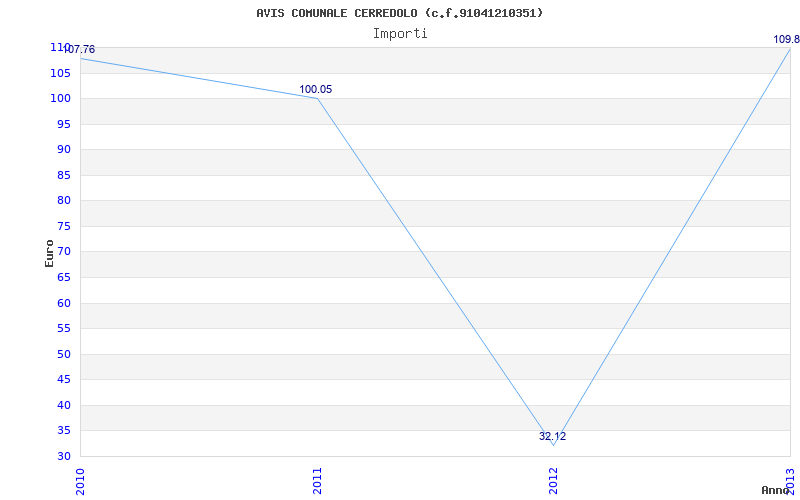Click the y-axis value 105

coord(60,73)
